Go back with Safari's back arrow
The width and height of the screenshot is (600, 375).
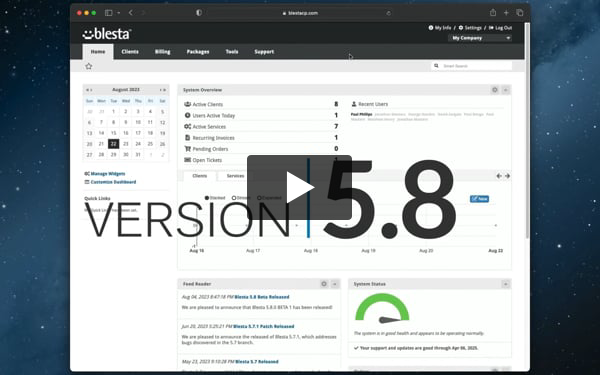[130, 13]
